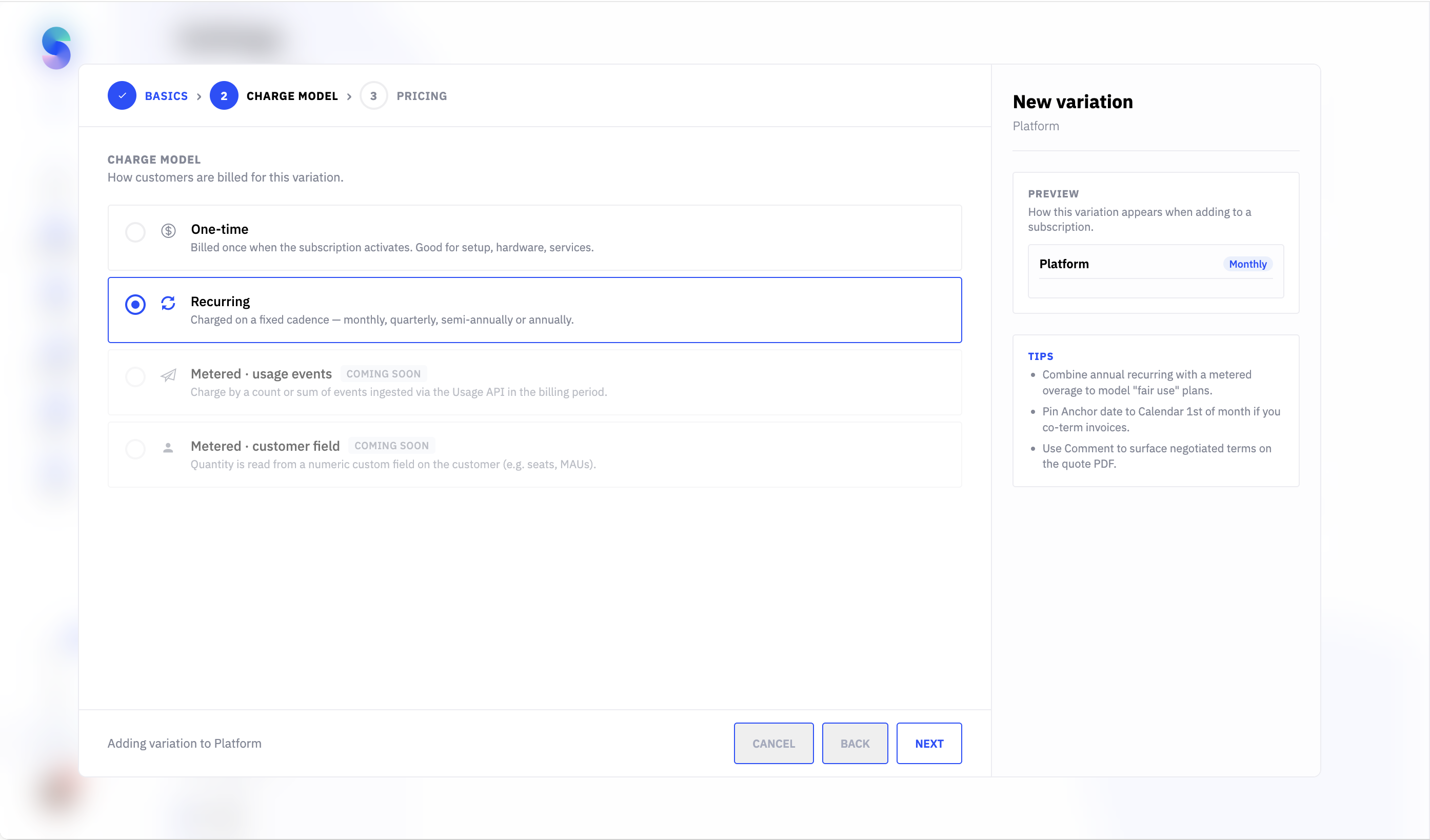
Task: Click 'How customers are billed' description text
Action: (x=225, y=177)
